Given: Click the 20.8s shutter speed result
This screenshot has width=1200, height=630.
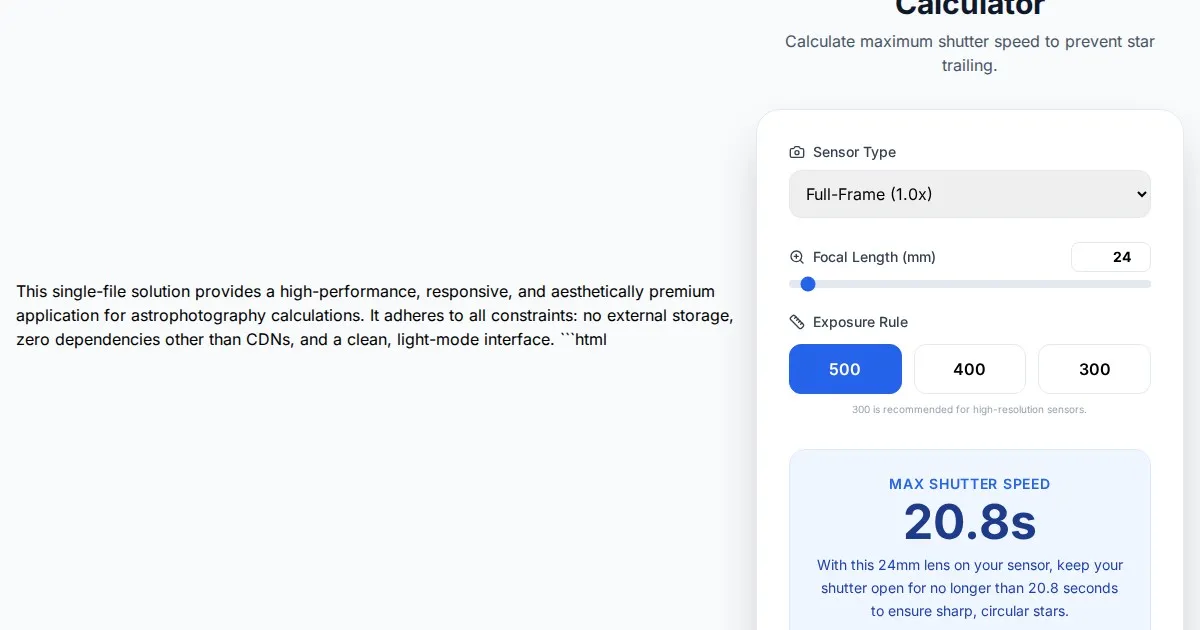Looking at the screenshot, I should (x=969, y=522).
